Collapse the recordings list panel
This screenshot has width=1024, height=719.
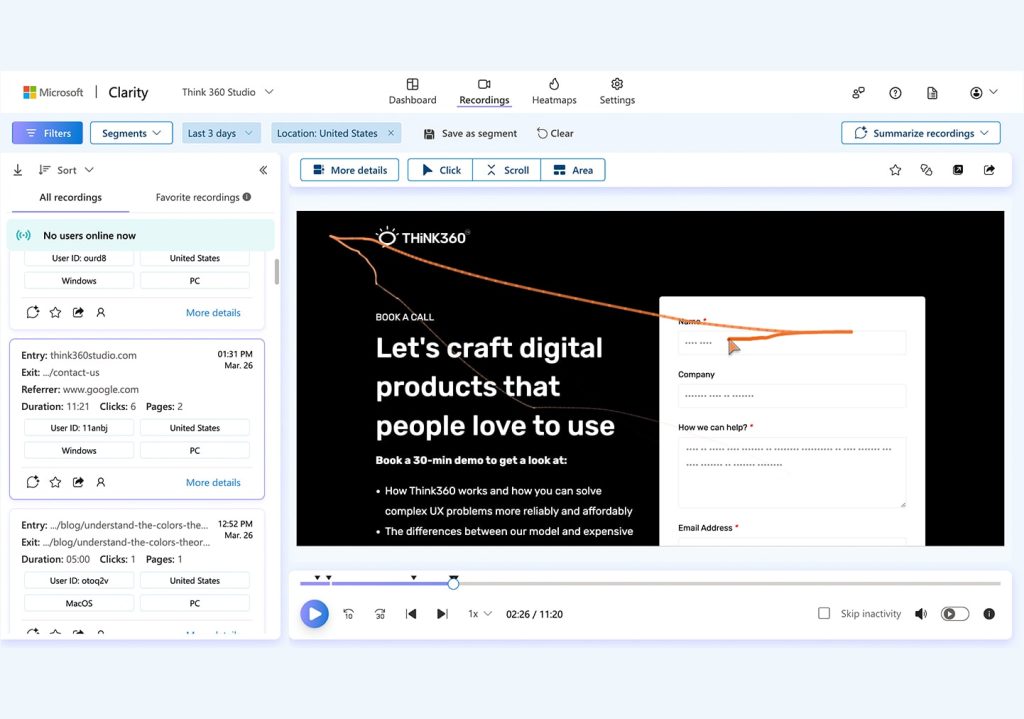264,170
